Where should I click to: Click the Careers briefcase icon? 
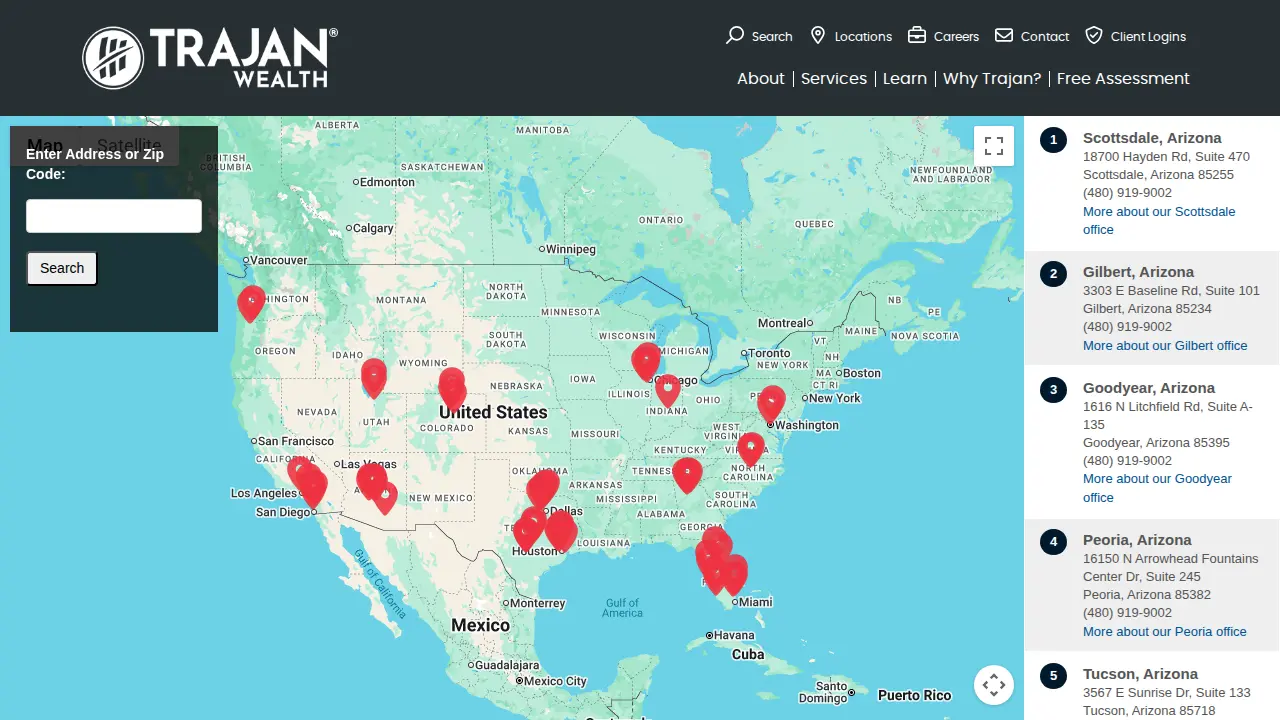point(916,35)
